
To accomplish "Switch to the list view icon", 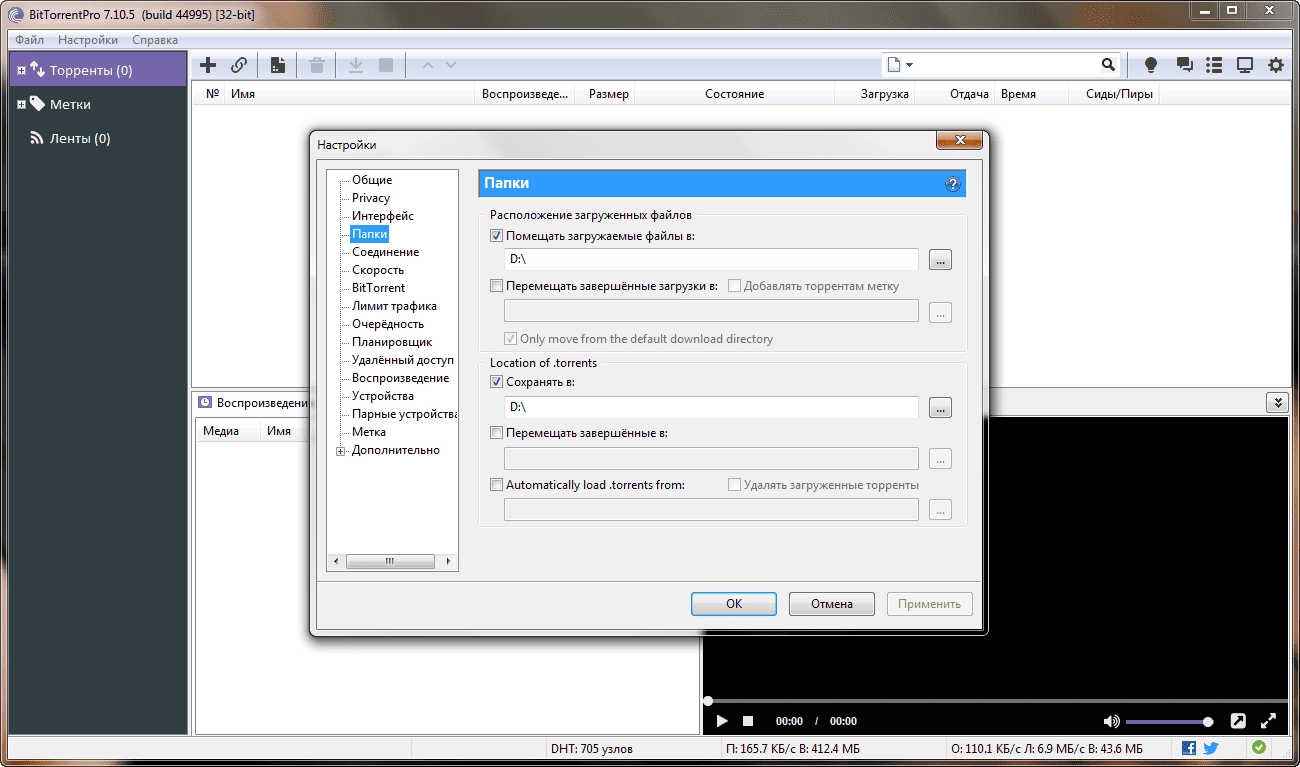I will 1214,65.
